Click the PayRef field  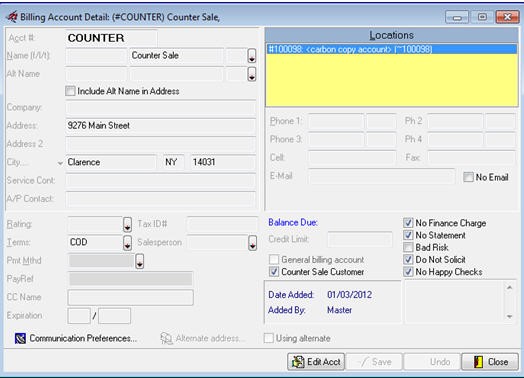(x=130, y=279)
